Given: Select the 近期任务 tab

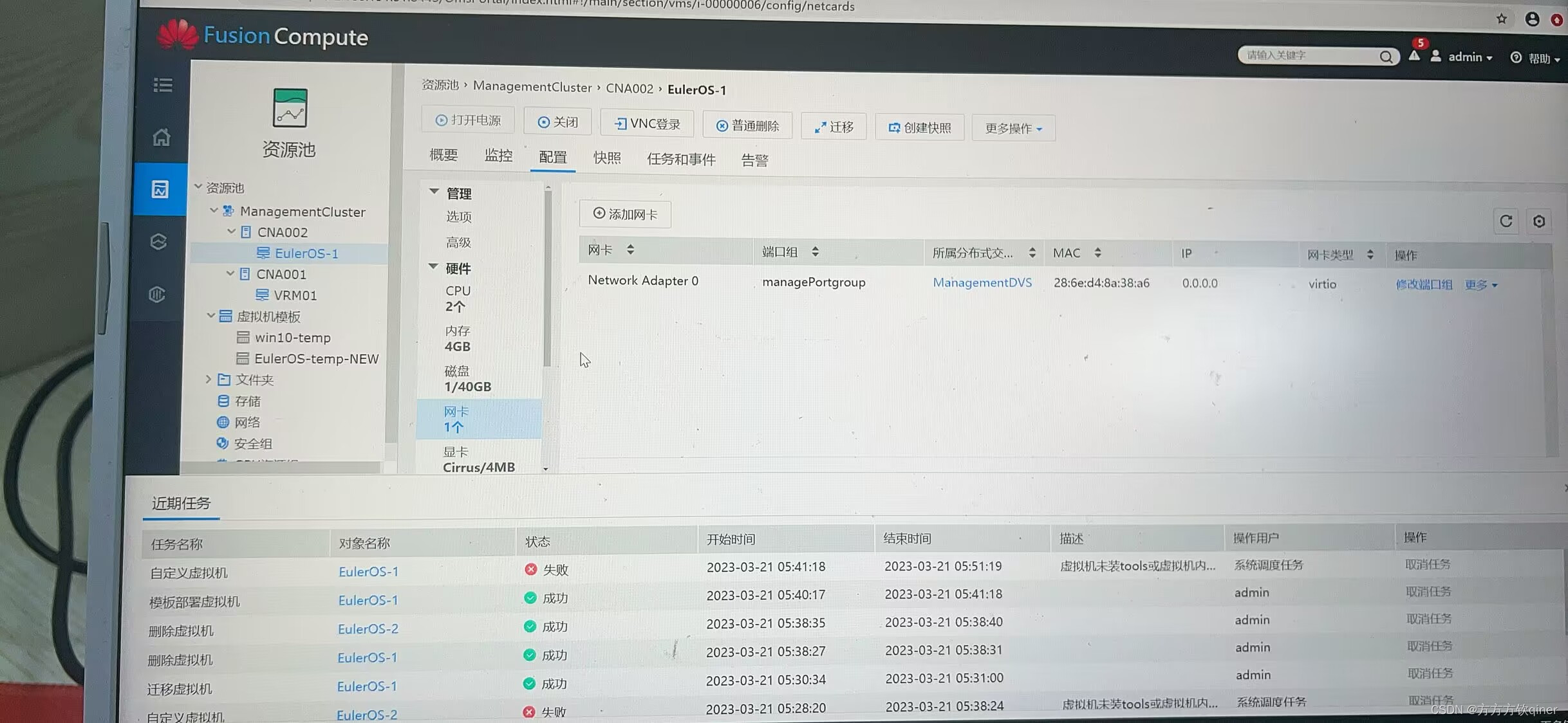Looking at the screenshot, I should point(181,503).
